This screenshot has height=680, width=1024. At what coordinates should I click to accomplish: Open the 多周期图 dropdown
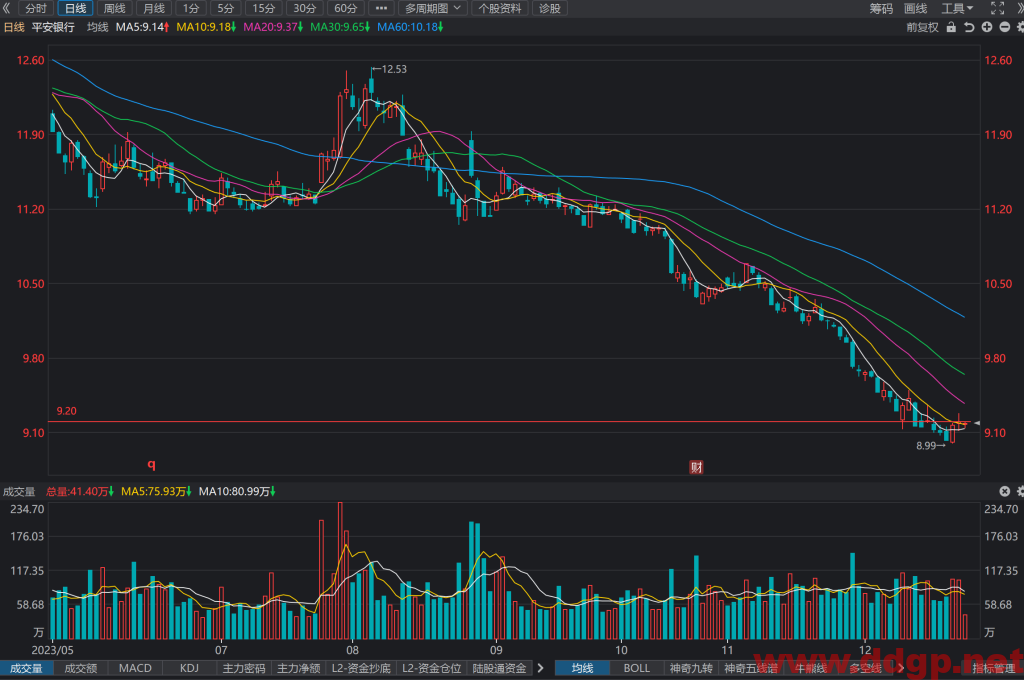coord(432,8)
